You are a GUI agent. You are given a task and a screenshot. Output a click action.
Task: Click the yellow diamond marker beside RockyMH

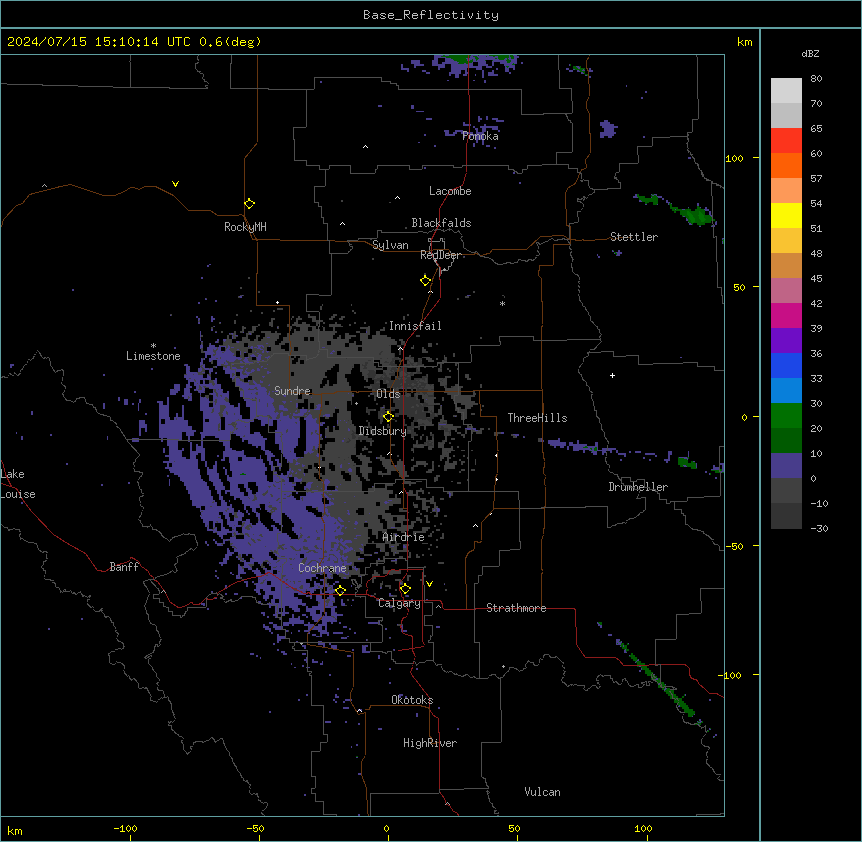coord(250,204)
